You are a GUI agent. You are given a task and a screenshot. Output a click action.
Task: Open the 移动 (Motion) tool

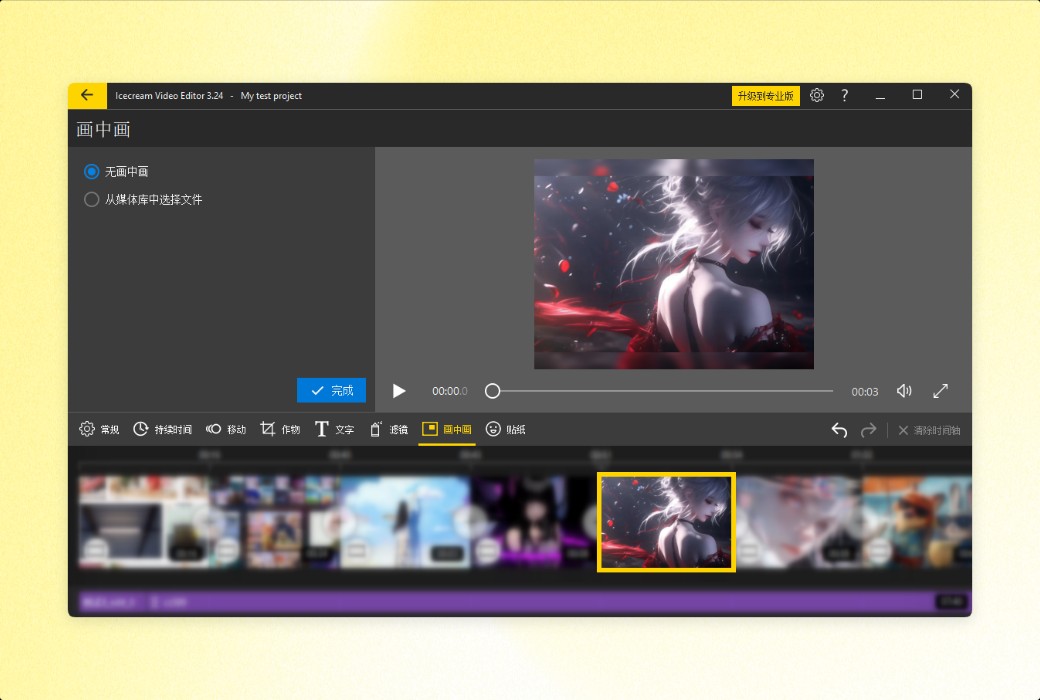click(x=226, y=429)
